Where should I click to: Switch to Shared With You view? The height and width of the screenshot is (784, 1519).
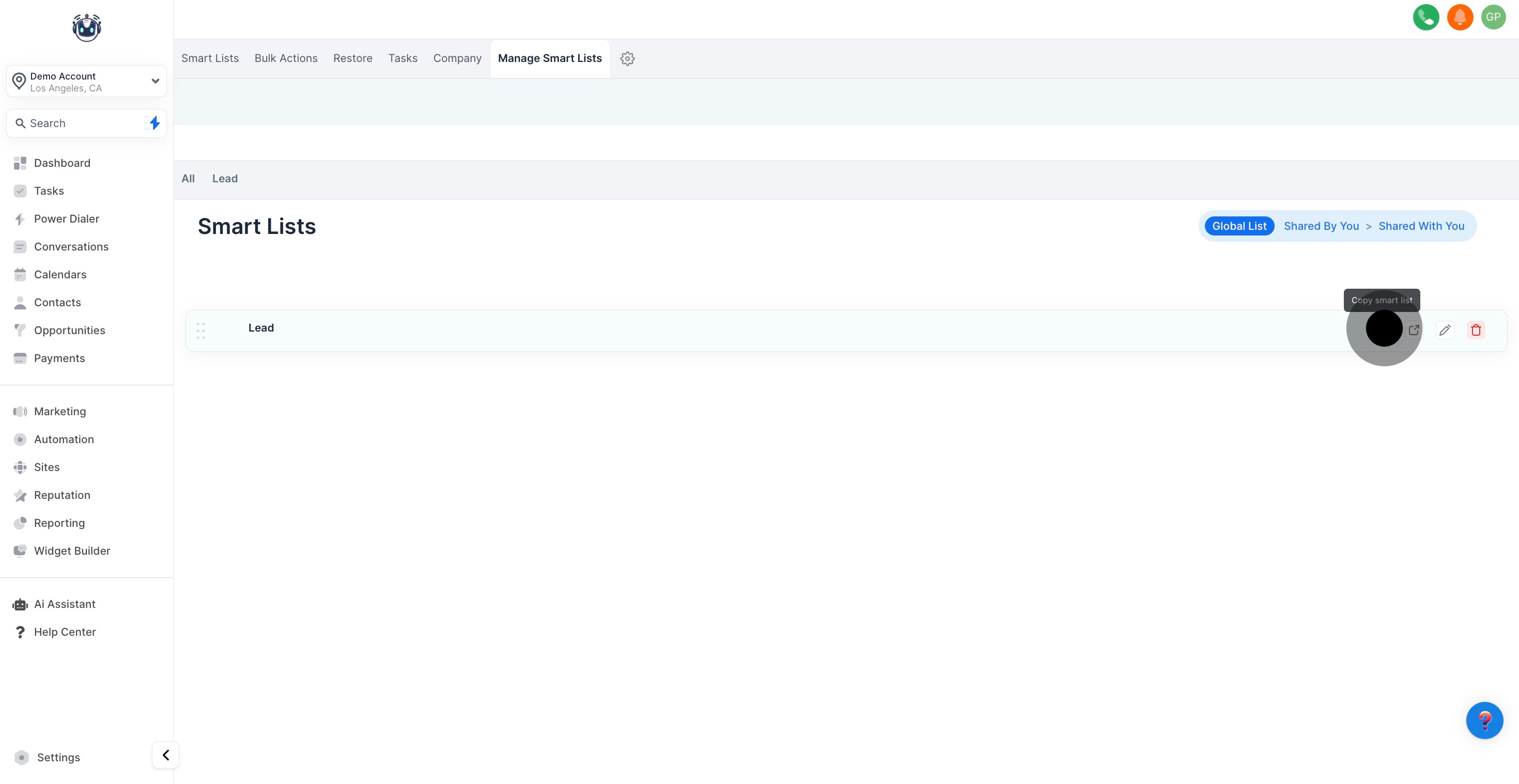point(1421,226)
